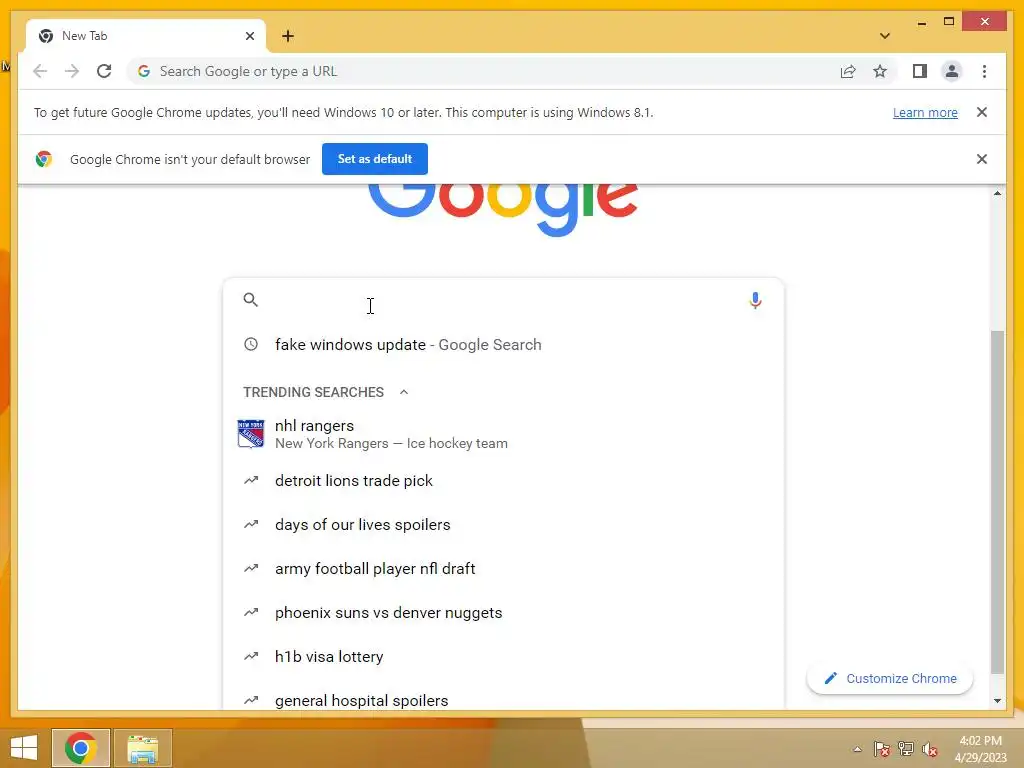This screenshot has height=768, width=1024.
Task: Reload the current page
Action: tap(104, 71)
